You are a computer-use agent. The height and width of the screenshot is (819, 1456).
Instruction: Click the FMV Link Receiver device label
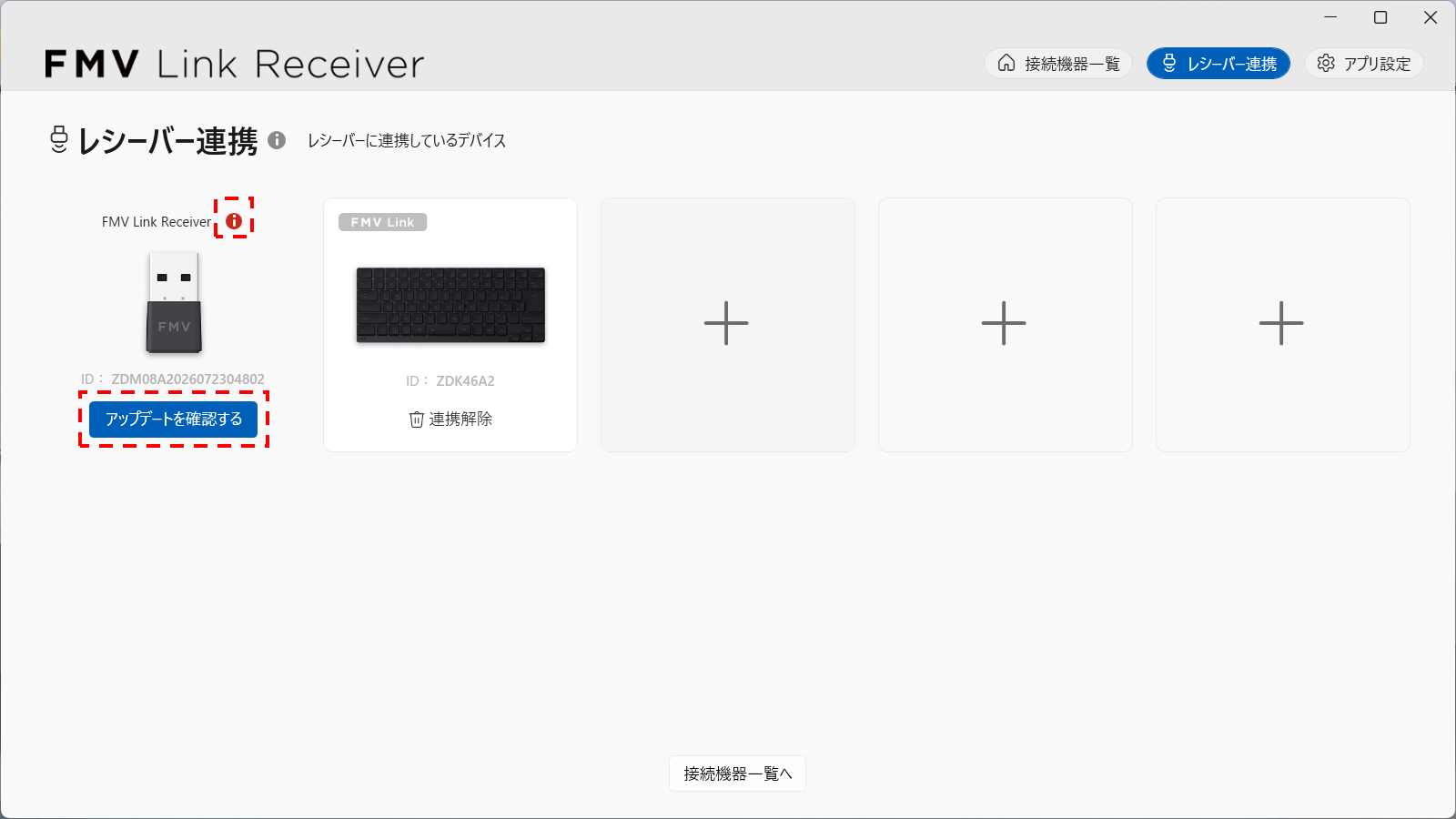point(157,221)
